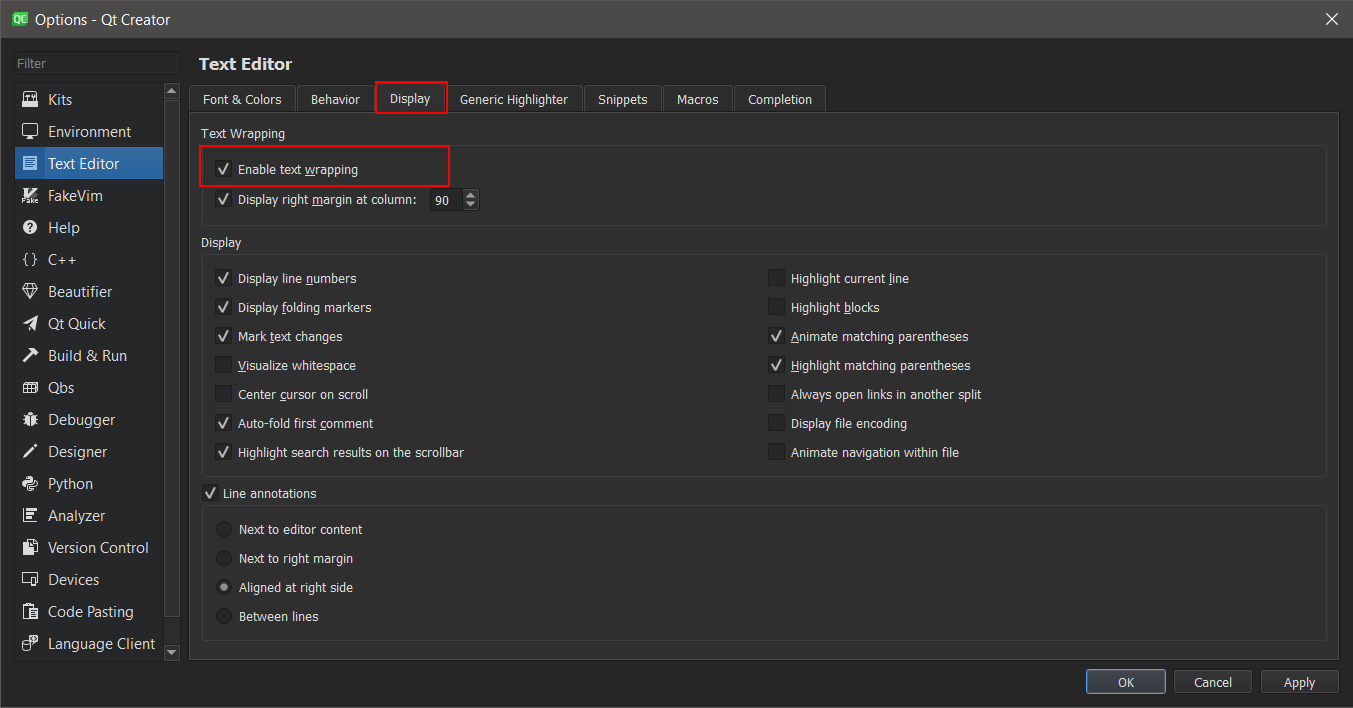The image size is (1353, 708).
Task: Enable Always open links in another split
Action: [x=777, y=395]
